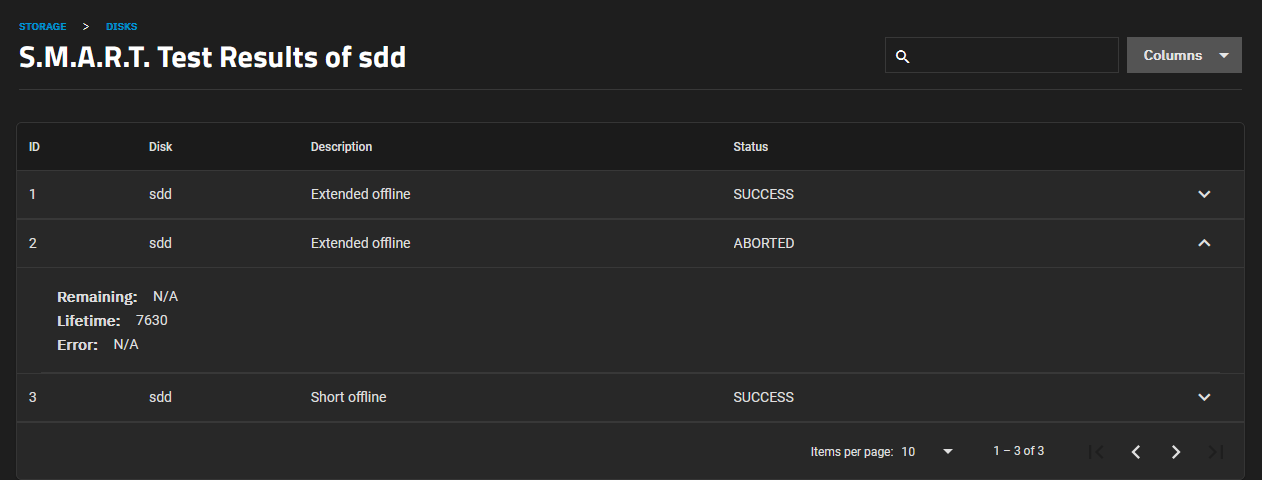Click the Lifetime value 7630
This screenshot has height=480, width=1262.
(152, 320)
